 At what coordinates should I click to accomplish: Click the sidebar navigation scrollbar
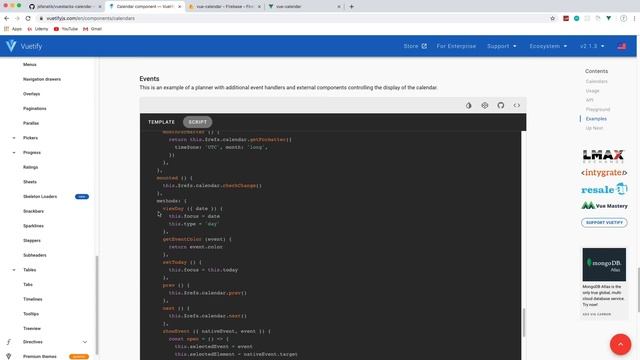coord(97,305)
